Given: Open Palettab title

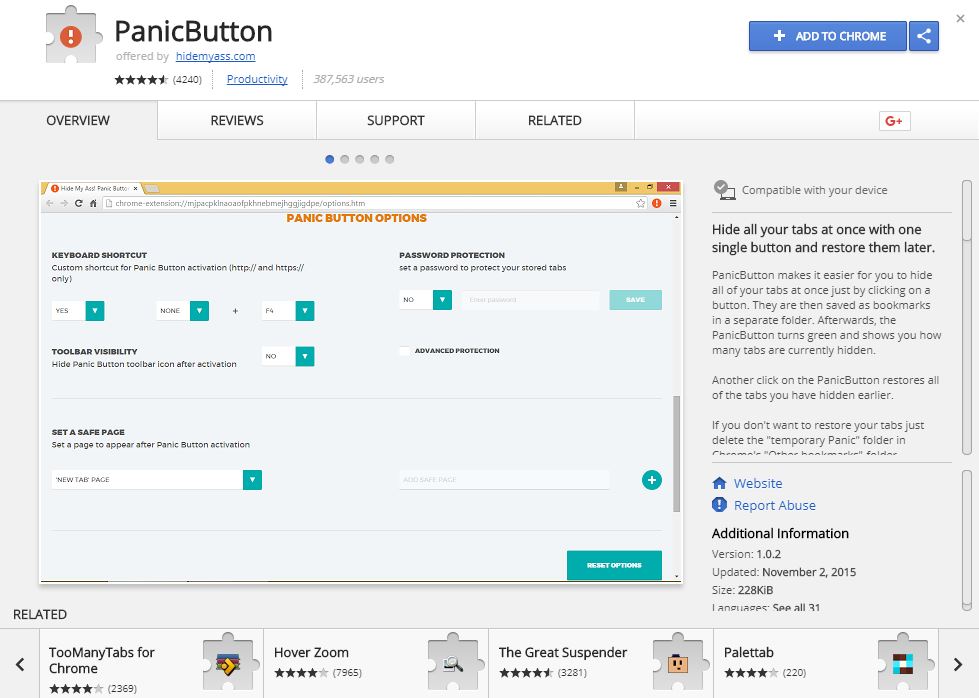Looking at the screenshot, I should [749, 652].
